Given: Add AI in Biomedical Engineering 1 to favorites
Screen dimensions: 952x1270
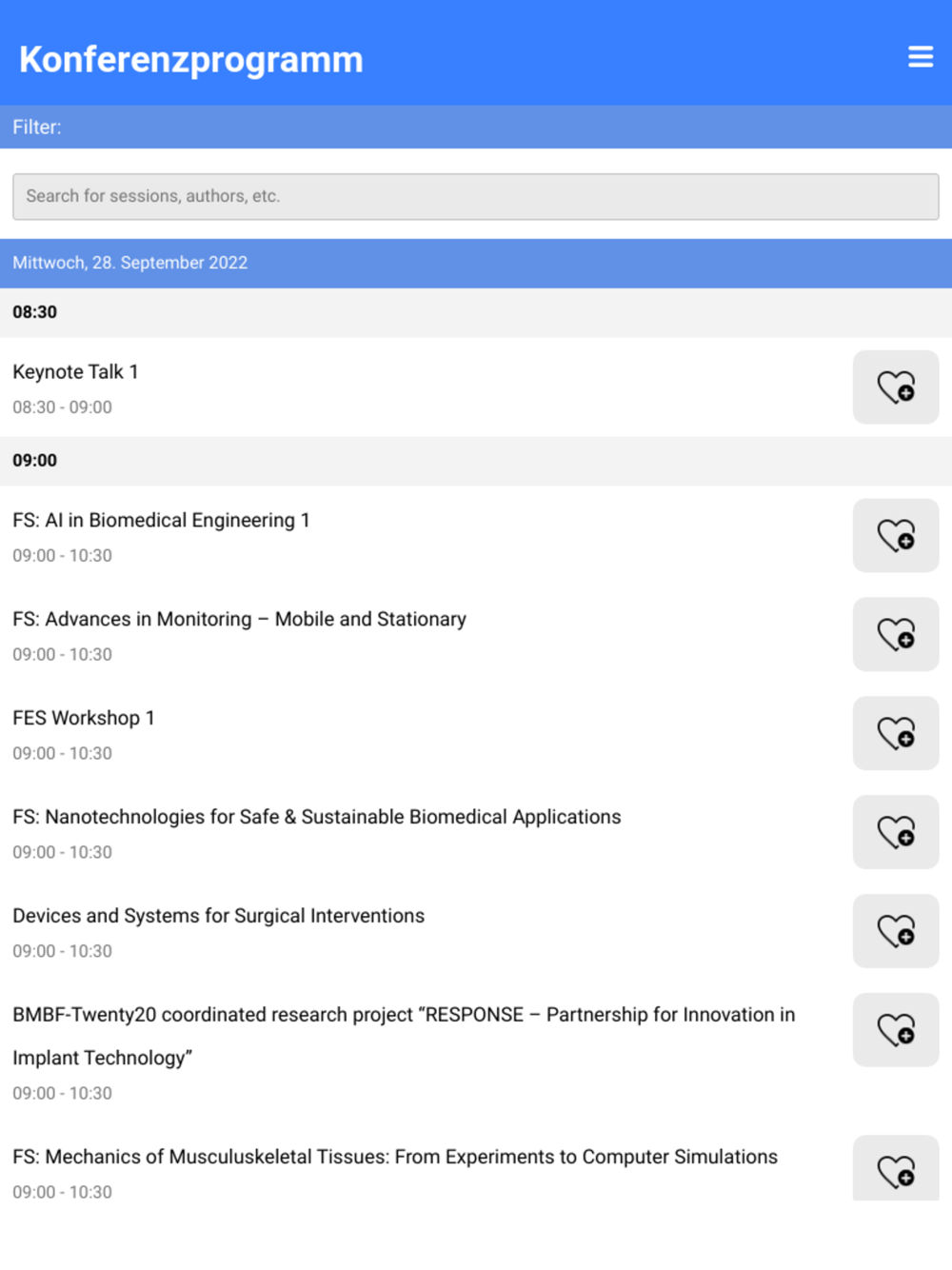Looking at the screenshot, I should tap(895, 536).
